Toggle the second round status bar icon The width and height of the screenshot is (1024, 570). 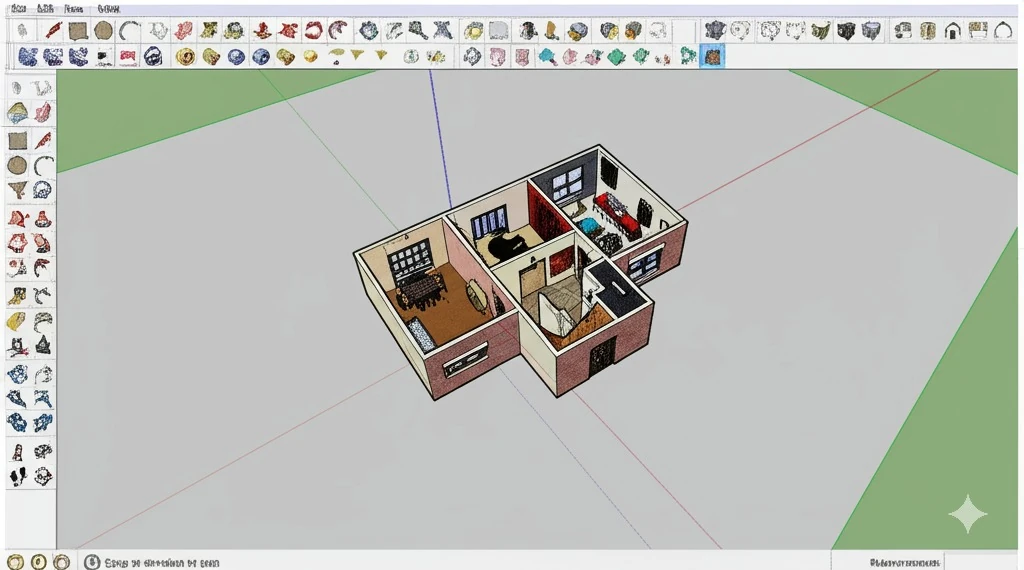(39, 562)
